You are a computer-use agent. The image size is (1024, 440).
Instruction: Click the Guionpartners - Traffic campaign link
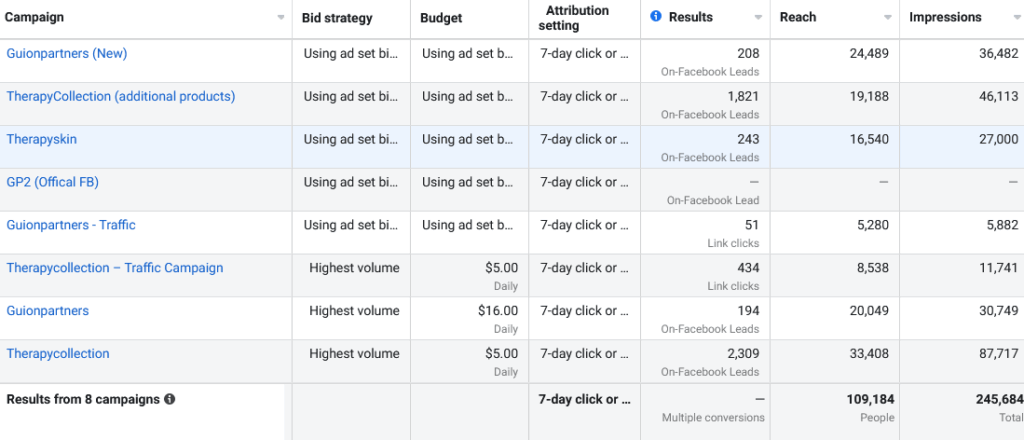[x=71, y=225]
